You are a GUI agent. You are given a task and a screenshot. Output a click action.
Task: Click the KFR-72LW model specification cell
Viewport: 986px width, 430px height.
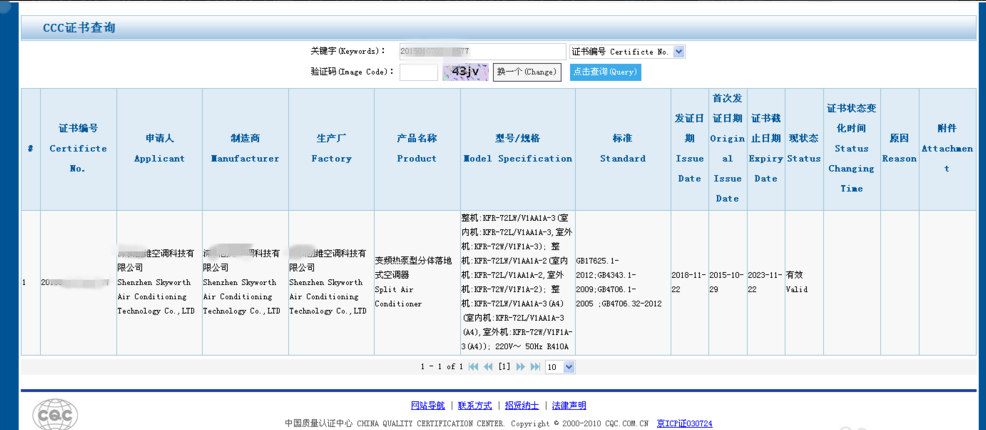click(518, 282)
